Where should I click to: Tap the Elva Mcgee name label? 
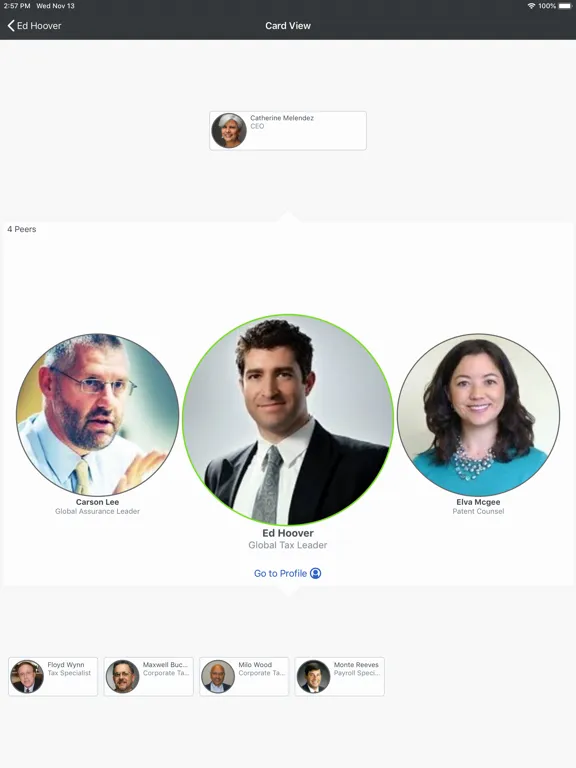(x=478, y=502)
